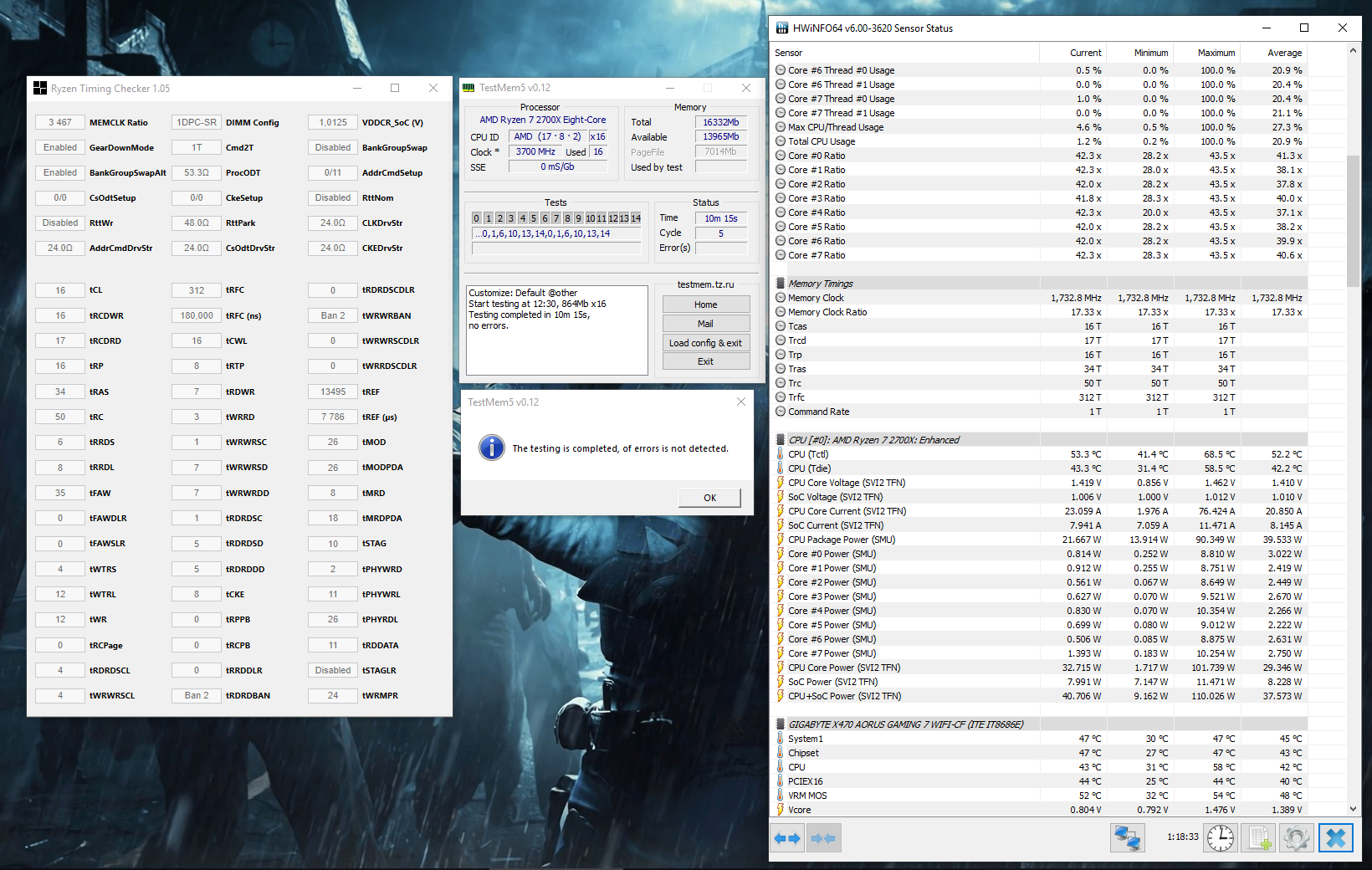Viewport: 1372px width, 870px height.
Task: Click the tCL value field showing 16
Action: tap(60, 290)
